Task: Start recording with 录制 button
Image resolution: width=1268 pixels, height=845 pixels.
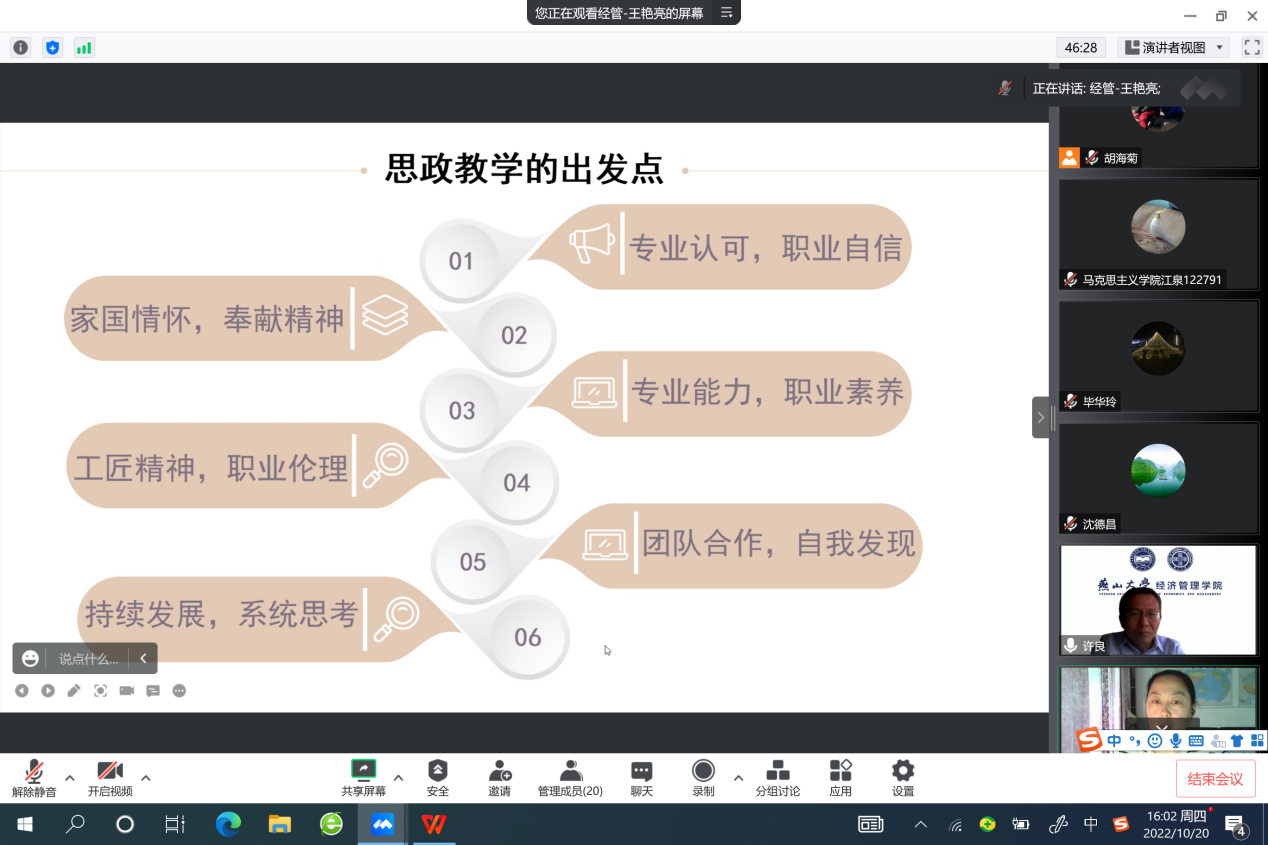Action: point(703,777)
